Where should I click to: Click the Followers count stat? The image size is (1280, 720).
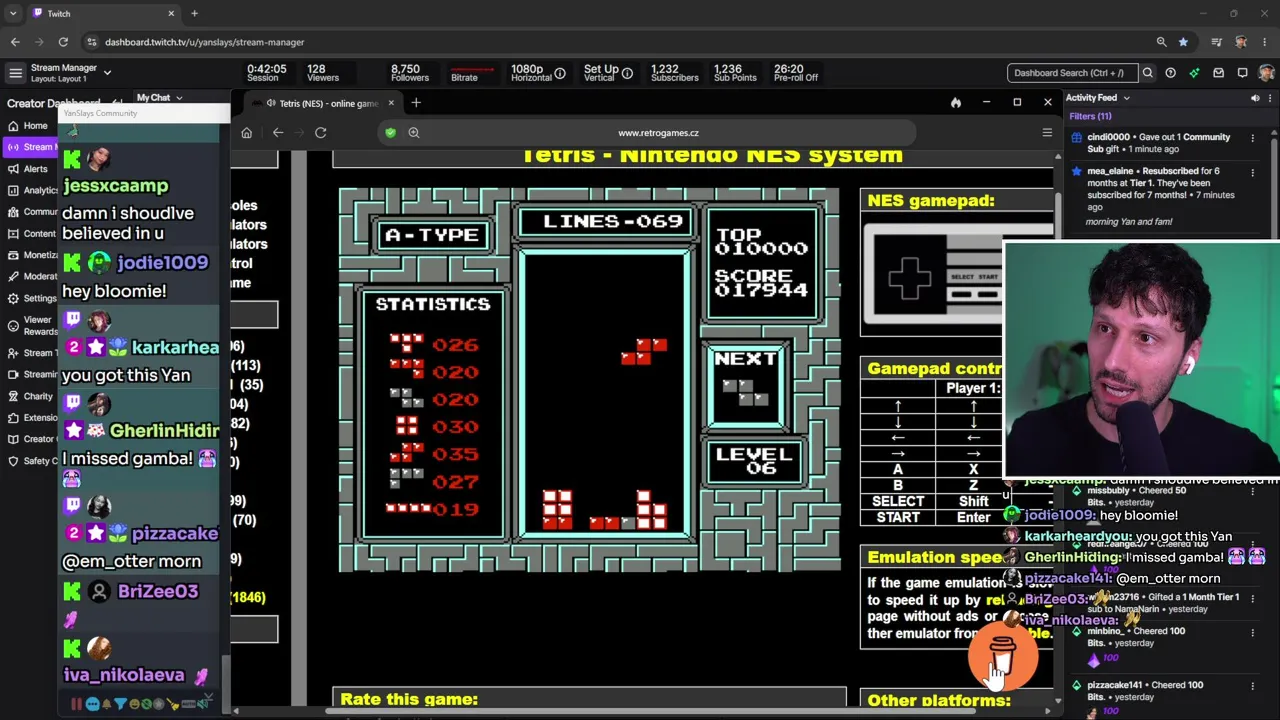point(410,73)
